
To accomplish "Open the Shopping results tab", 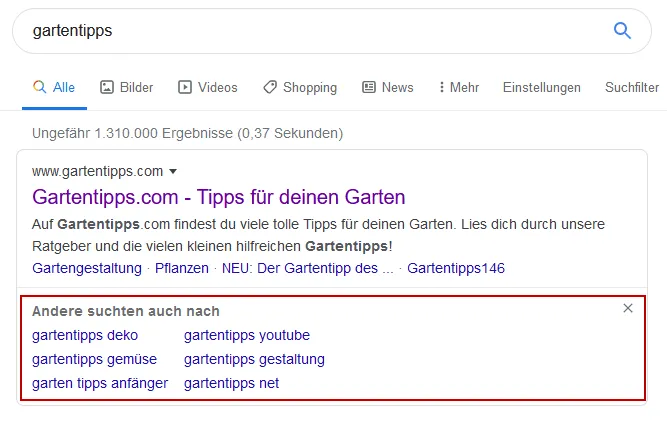I will pyautogui.click(x=300, y=88).
